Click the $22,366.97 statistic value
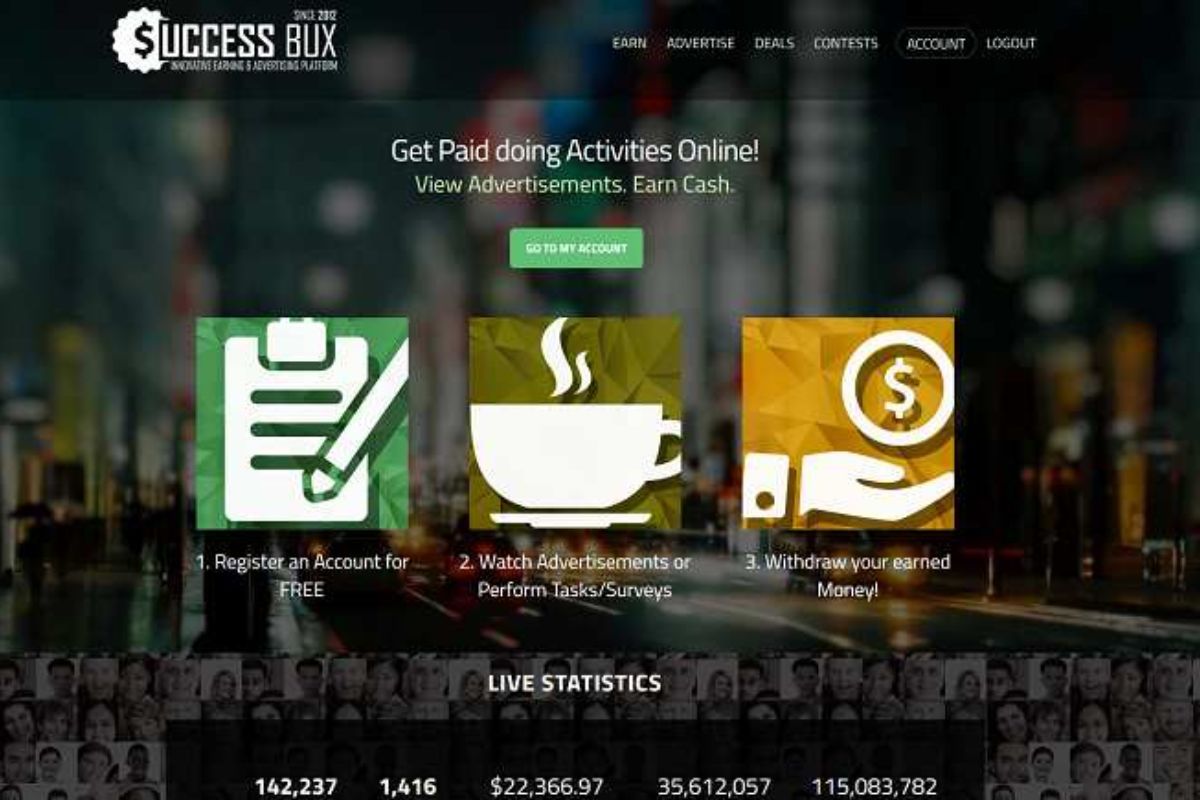This screenshot has height=800, width=1200. pos(547,786)
